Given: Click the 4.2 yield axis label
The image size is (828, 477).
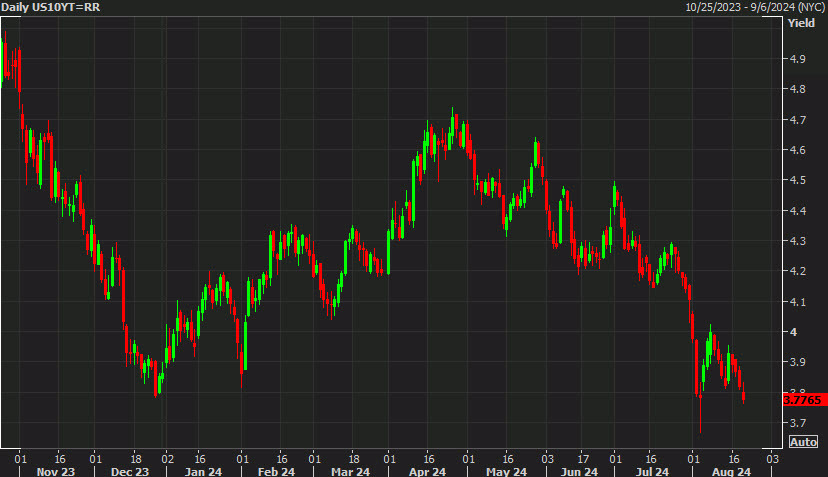Looking at the screenshot, I should (797, 271).
